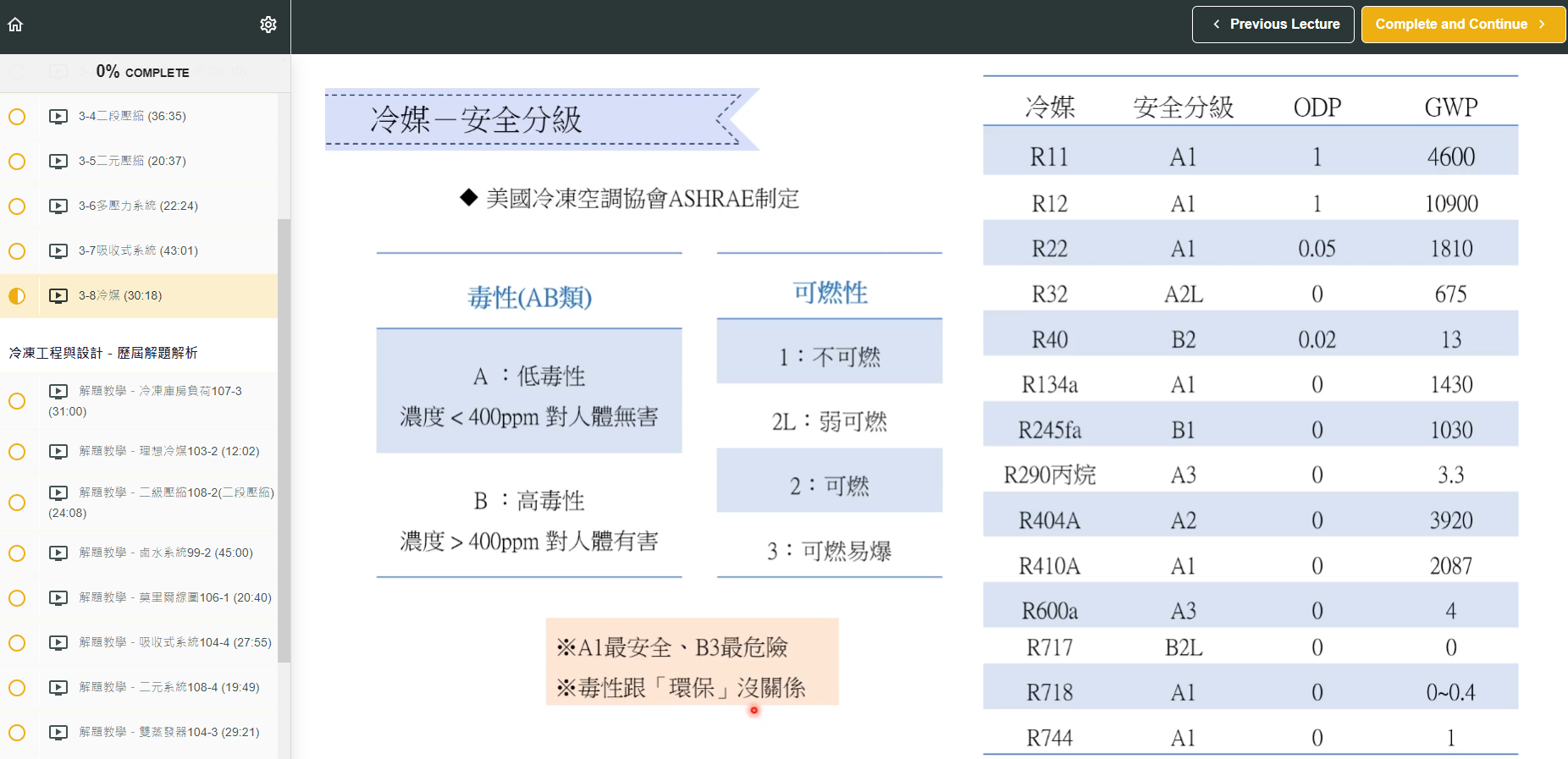Click video icon for 莫里爾線圖106-1

58,597
